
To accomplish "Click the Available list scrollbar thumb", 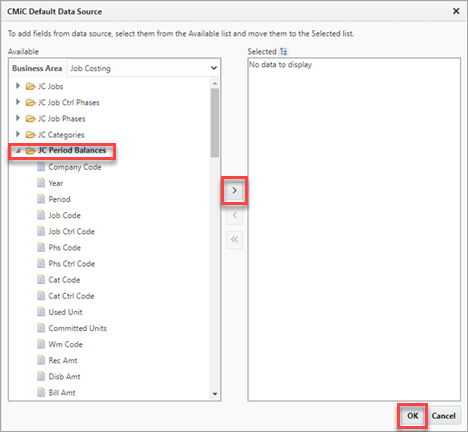I will [215, 123].
